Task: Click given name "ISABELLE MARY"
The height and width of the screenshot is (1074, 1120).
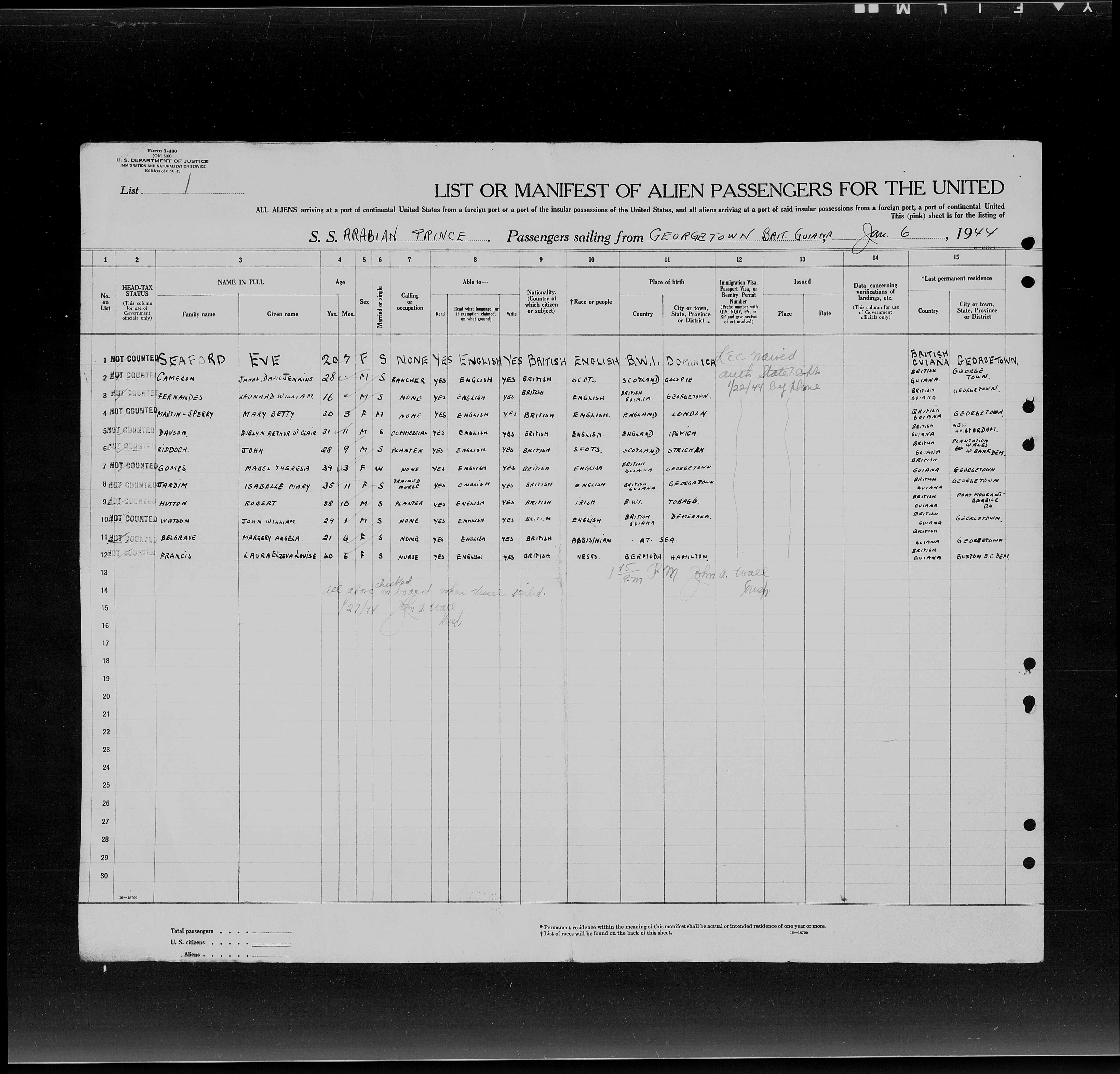Action: click(x=277, y=487)
